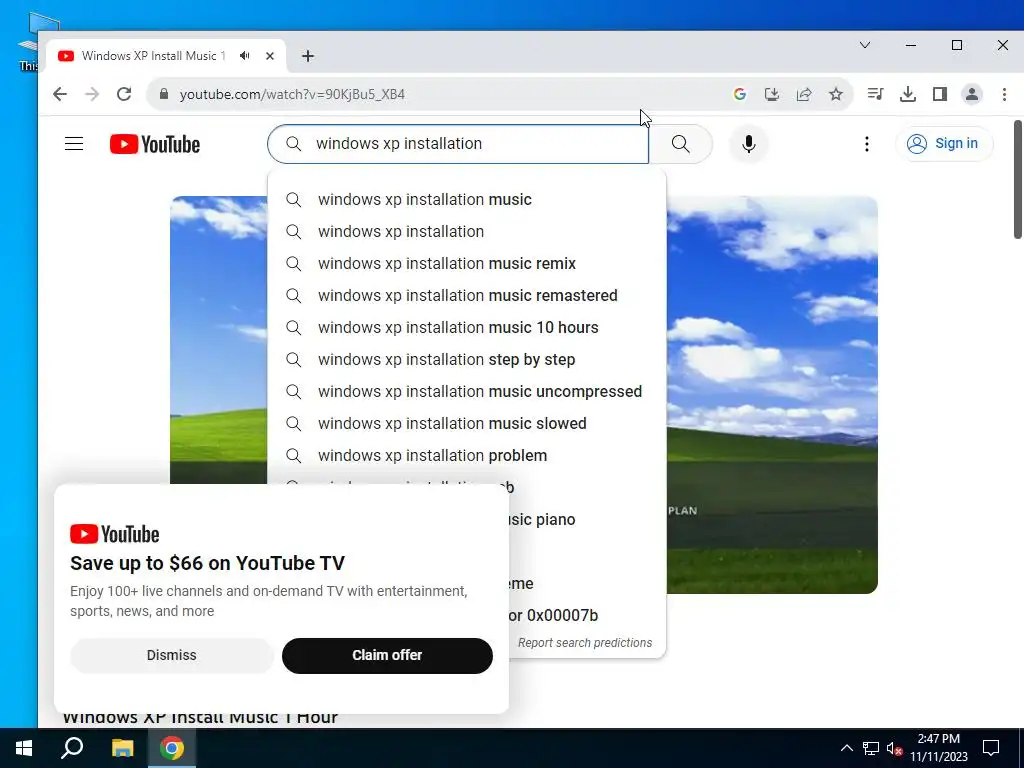This screenshot has height=768, width=1024.
Task: Click the Claim offer button
Action: tap(387, 655)
